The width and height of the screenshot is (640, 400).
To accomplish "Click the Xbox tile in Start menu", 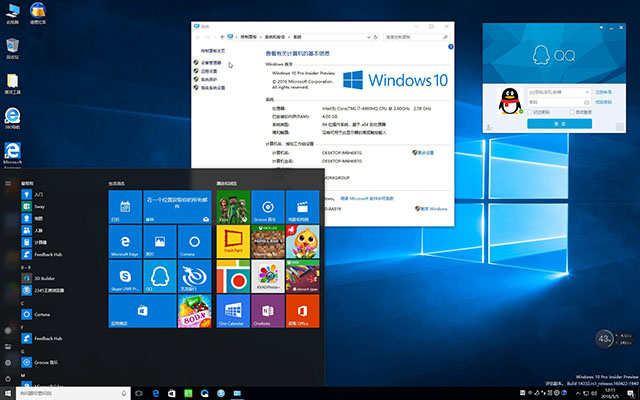I will [x=232, y=207].
